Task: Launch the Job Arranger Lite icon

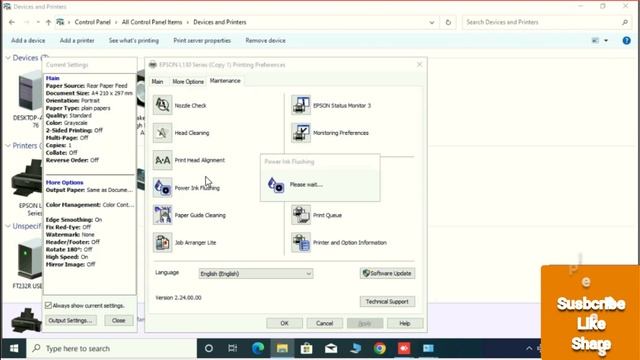Action: tap(162, 242)
